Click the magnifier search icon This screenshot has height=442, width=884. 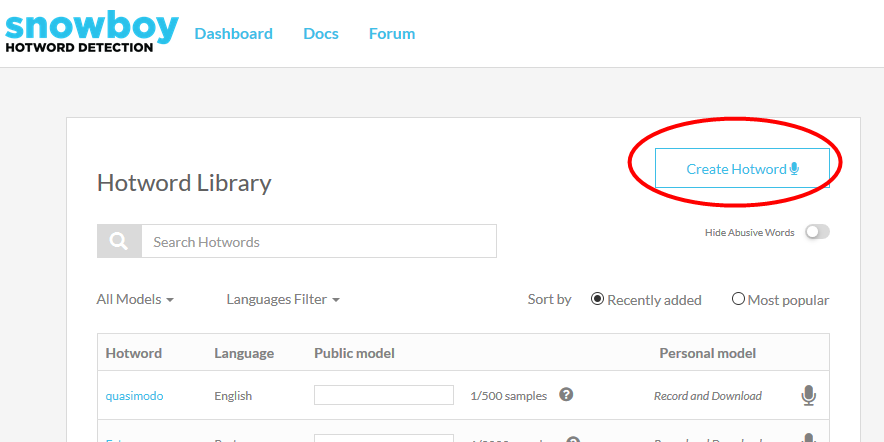(x=119, y=241)
